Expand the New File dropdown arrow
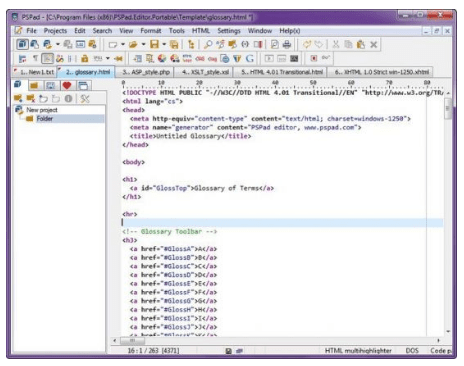Viewport: 464px width, 366px height. [x=123, y=44]
